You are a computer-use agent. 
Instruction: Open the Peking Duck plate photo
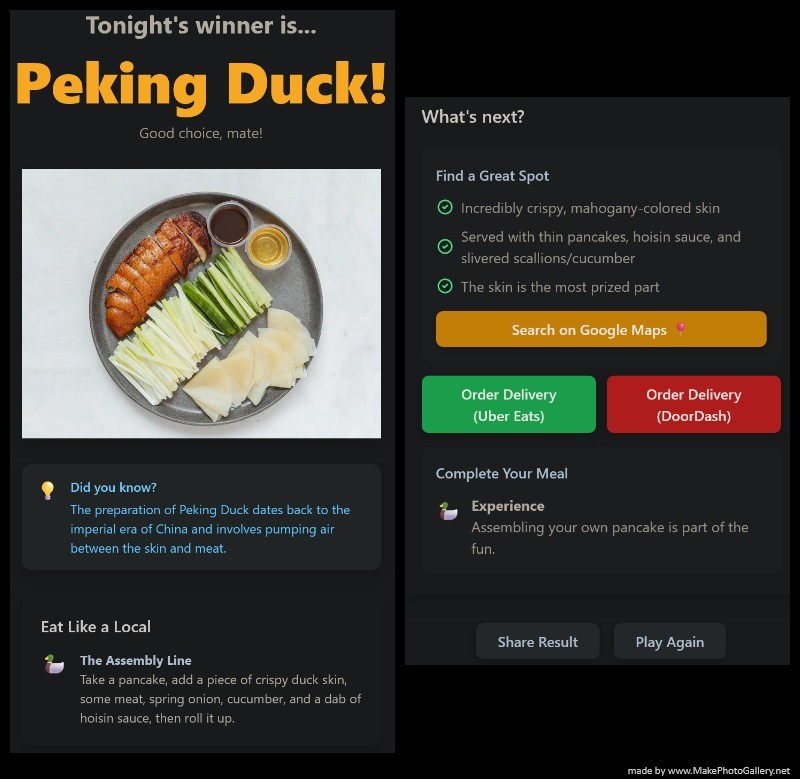(201, 304)
